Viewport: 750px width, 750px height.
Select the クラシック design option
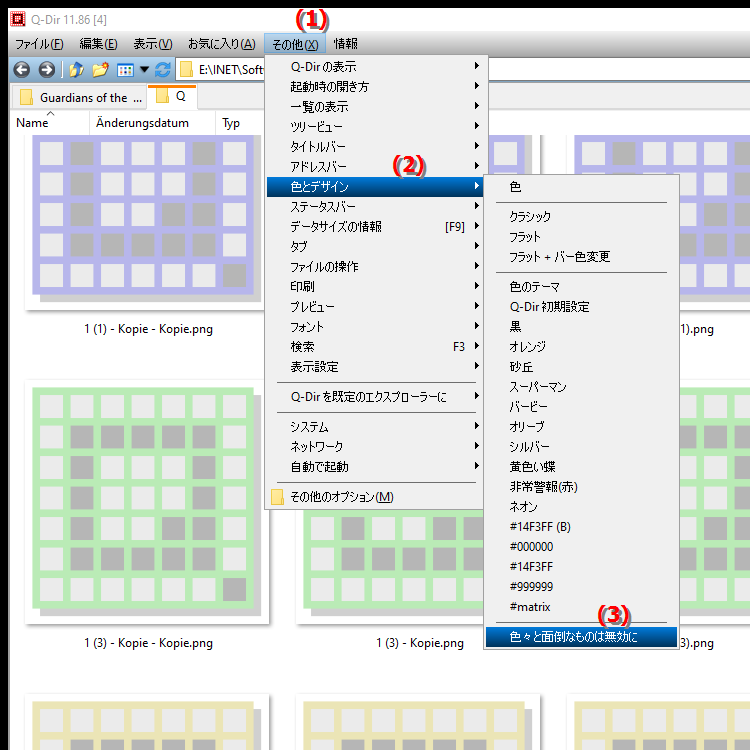581,217
